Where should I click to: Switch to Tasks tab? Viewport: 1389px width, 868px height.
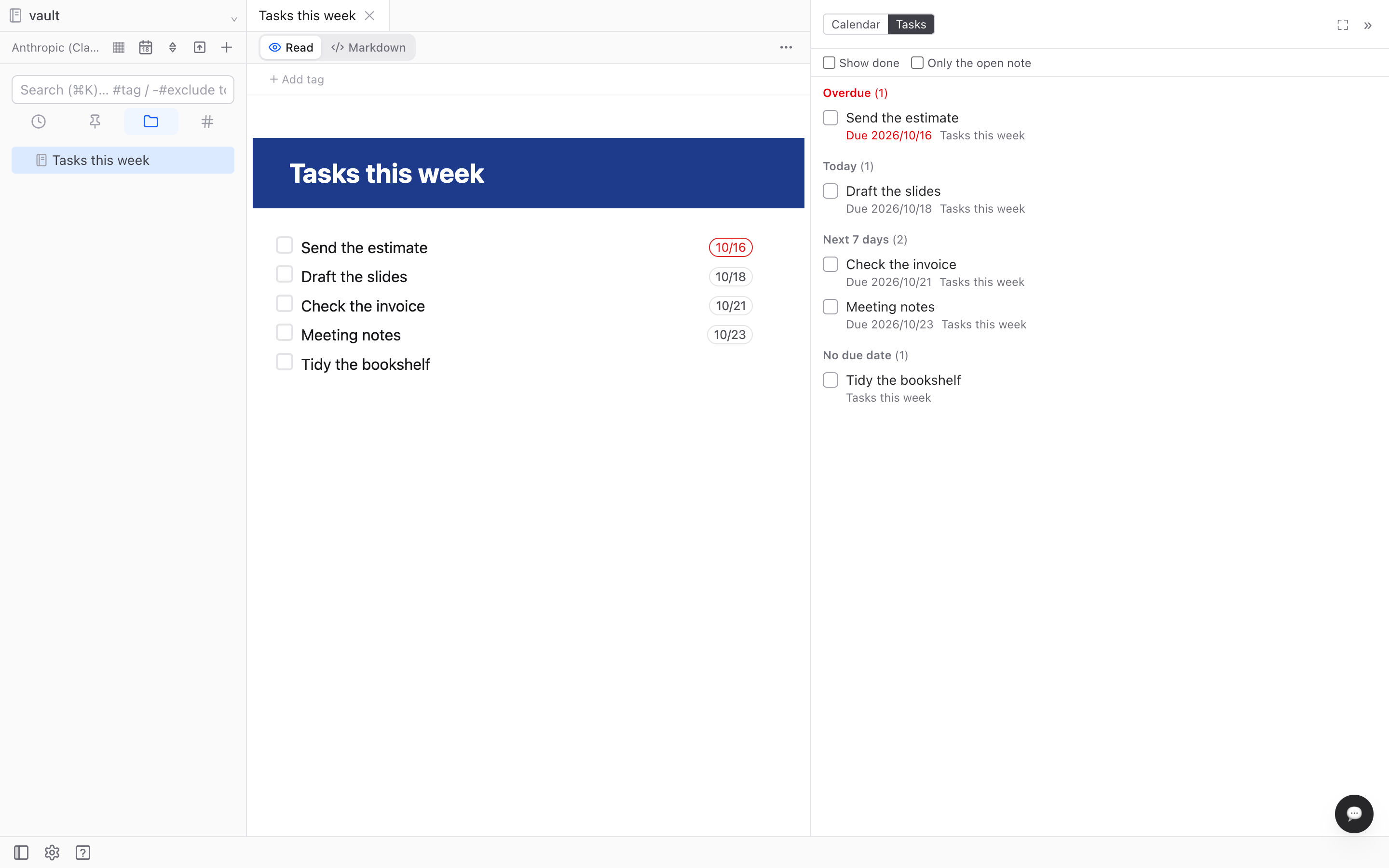click(x=911, y=24)
